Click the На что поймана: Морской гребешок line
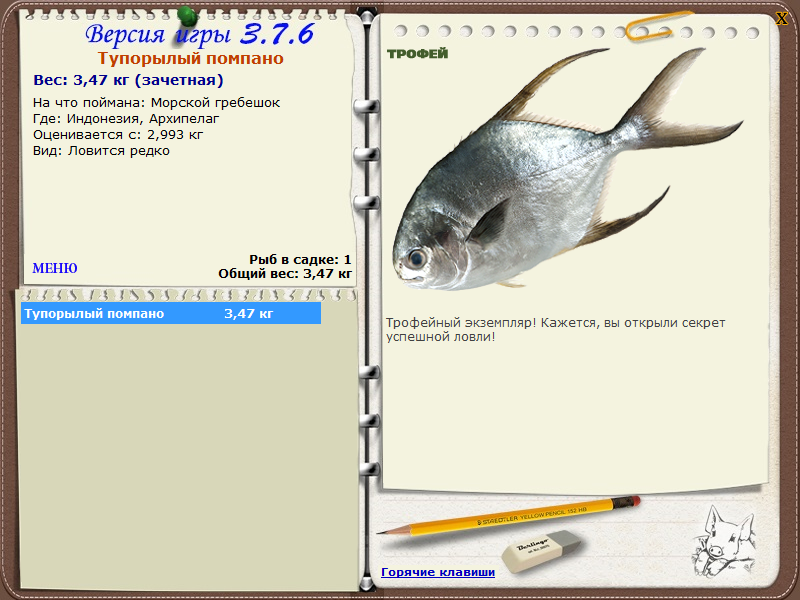800x600 pixels. coord(157,103)
